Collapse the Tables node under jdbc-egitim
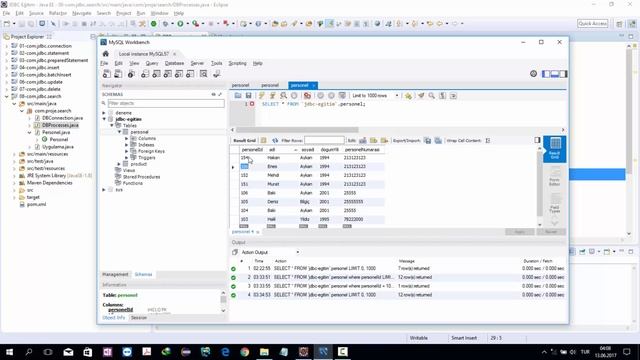This screenshot has width=640, height=360. coord(112,126)
